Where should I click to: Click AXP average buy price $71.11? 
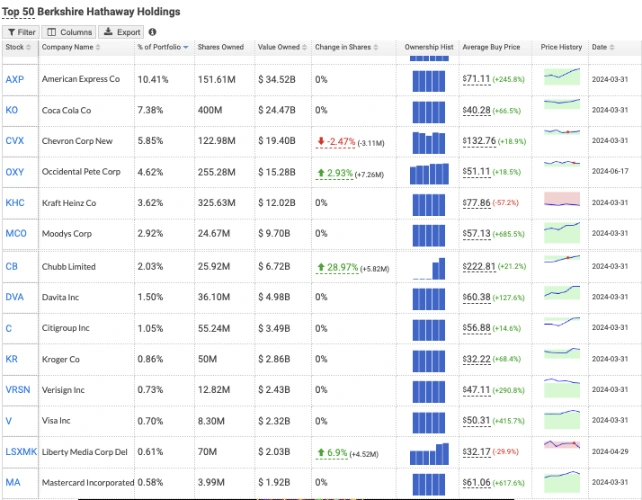coord(476,79)
